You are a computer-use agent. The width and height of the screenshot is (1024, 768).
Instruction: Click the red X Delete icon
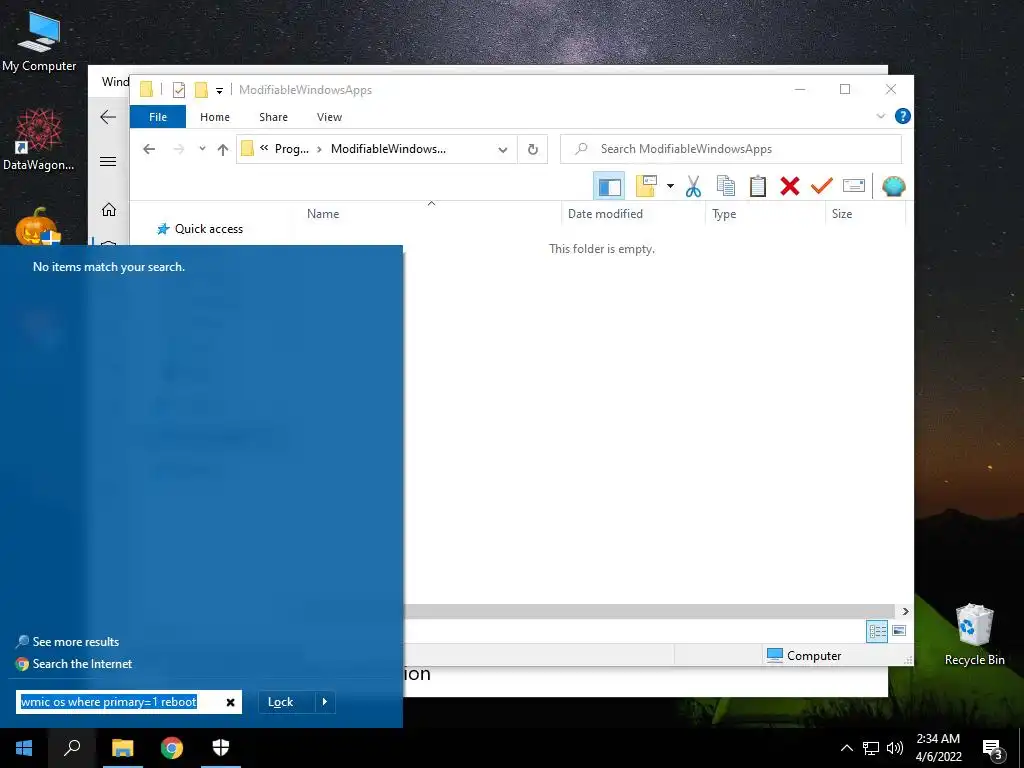coord(790,187)
